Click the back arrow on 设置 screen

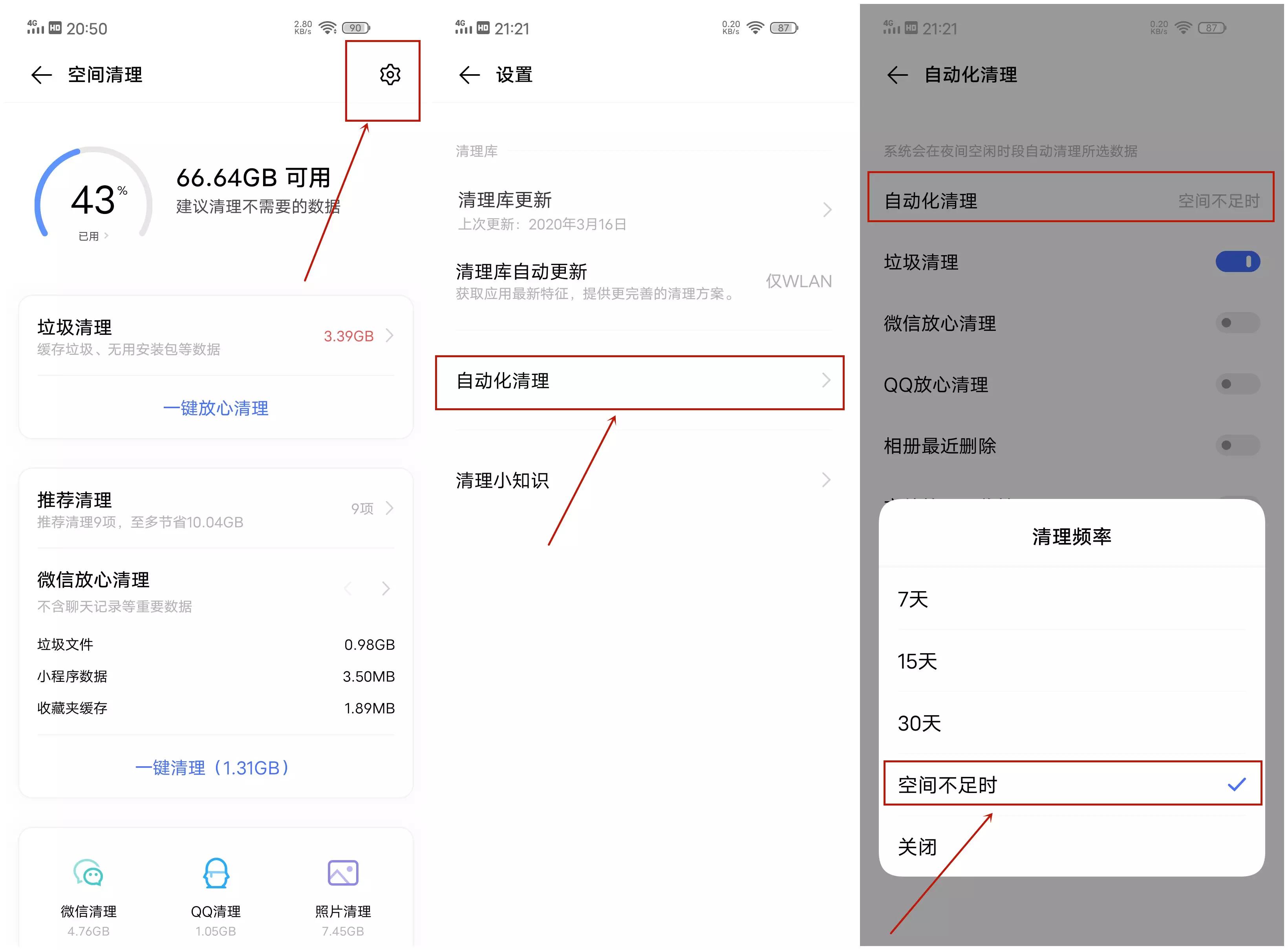[468, 75]
